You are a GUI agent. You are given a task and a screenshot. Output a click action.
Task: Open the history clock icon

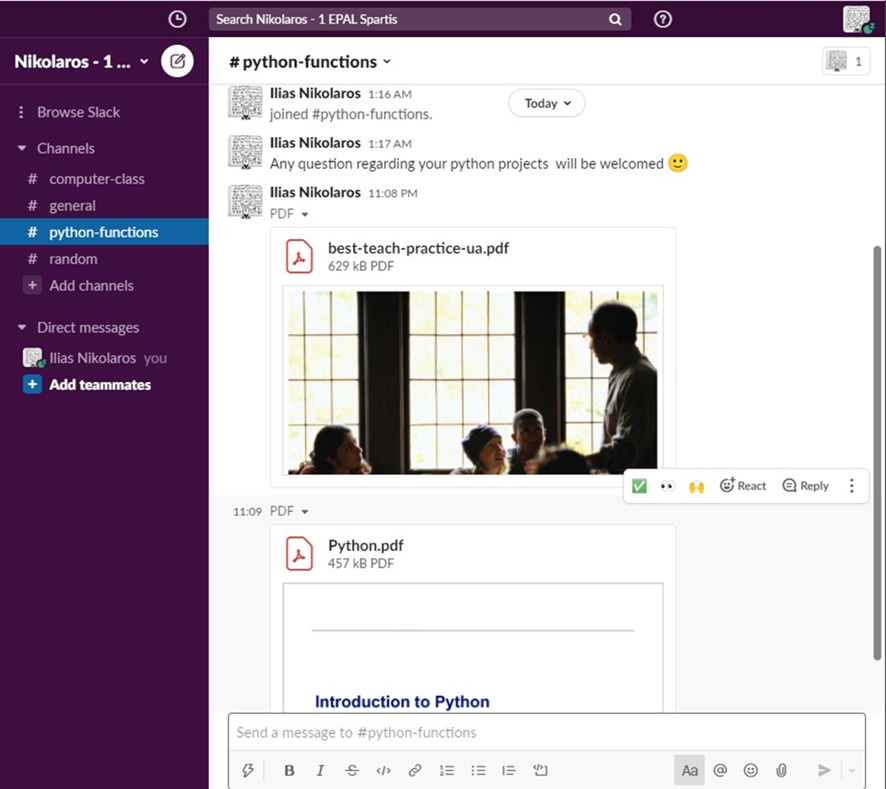click(177, 19)
